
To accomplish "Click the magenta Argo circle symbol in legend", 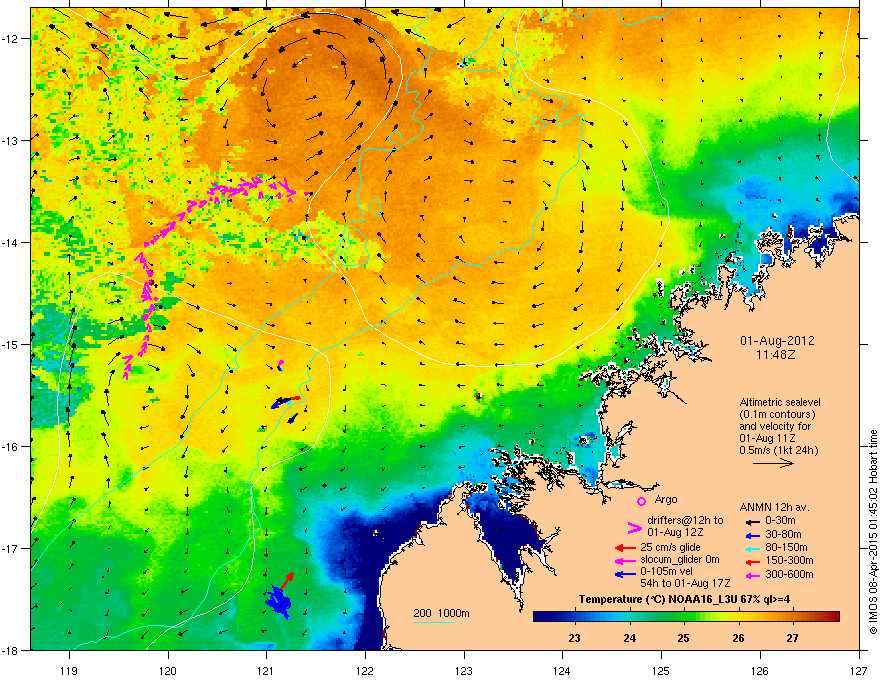I will (x=641, y=501).
